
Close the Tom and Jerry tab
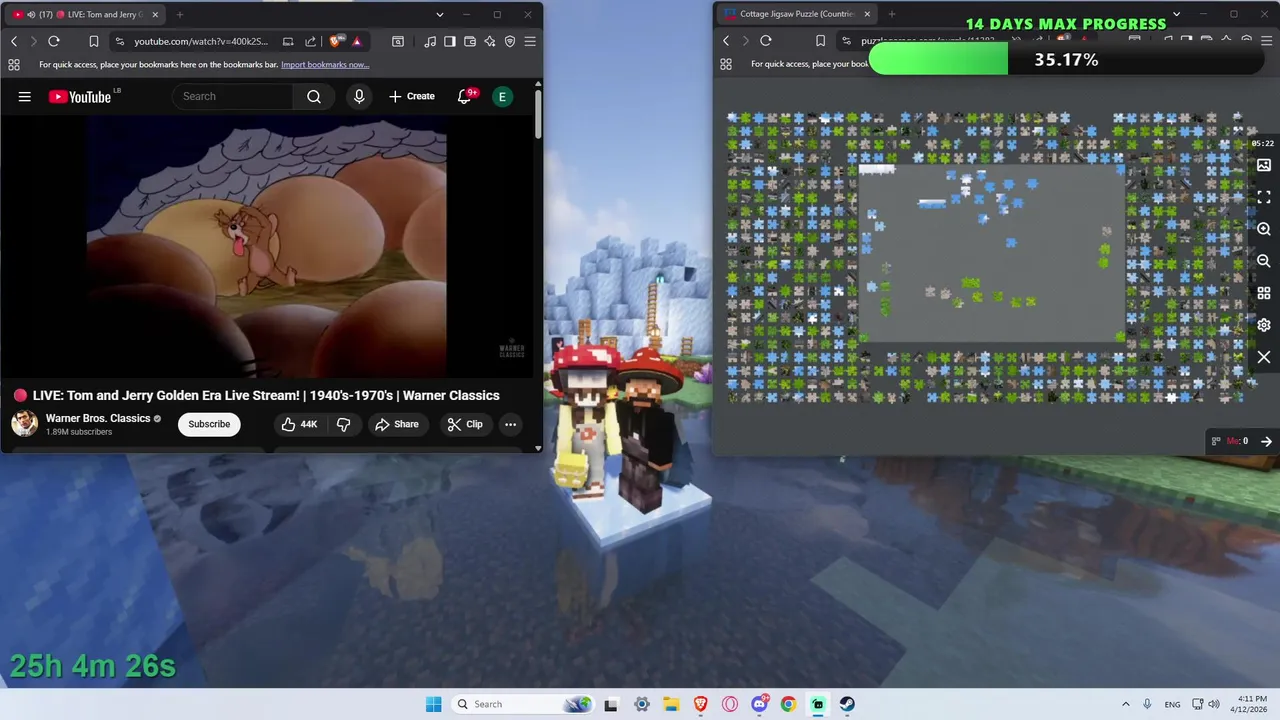[155, 14]
